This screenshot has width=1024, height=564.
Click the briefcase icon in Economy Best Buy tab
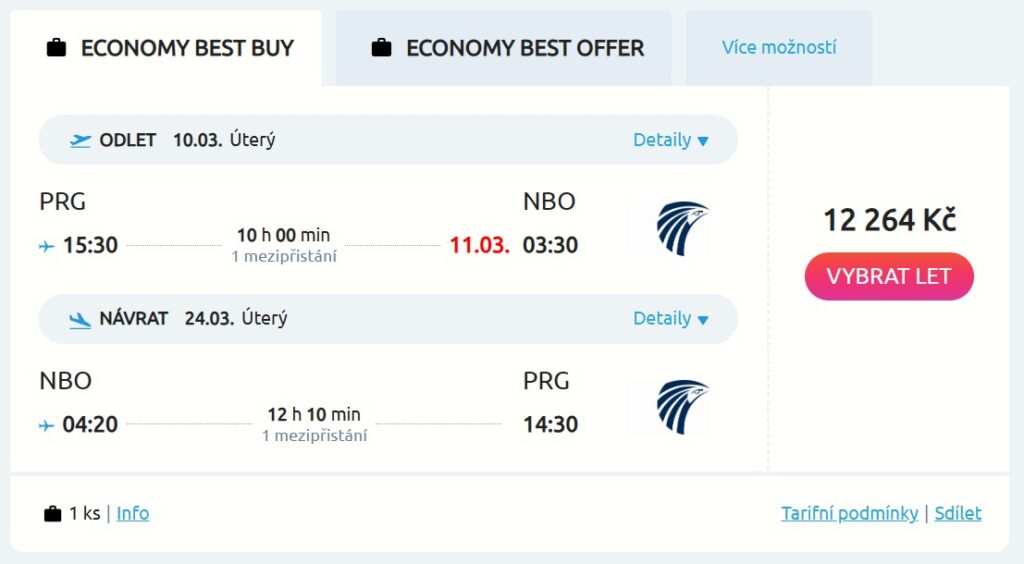(57, 48)
